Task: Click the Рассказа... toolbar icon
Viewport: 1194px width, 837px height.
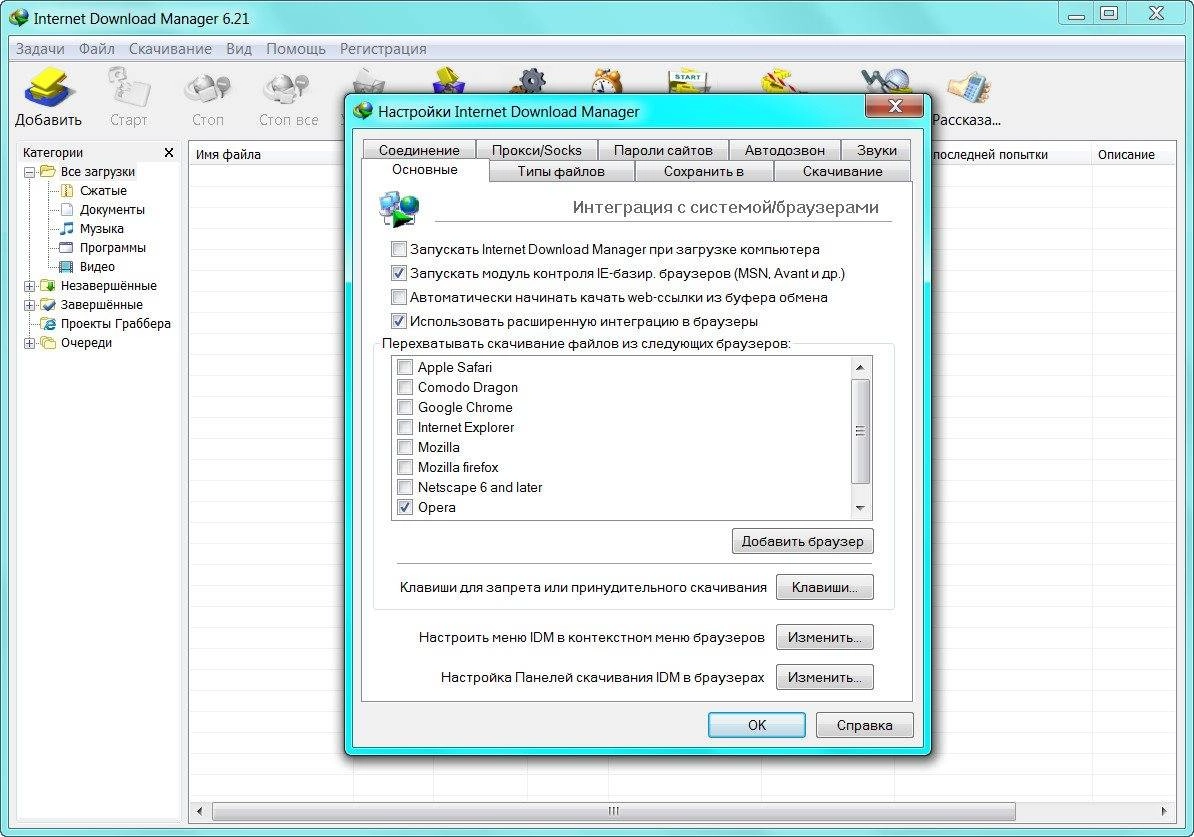Action: point(967,88)
